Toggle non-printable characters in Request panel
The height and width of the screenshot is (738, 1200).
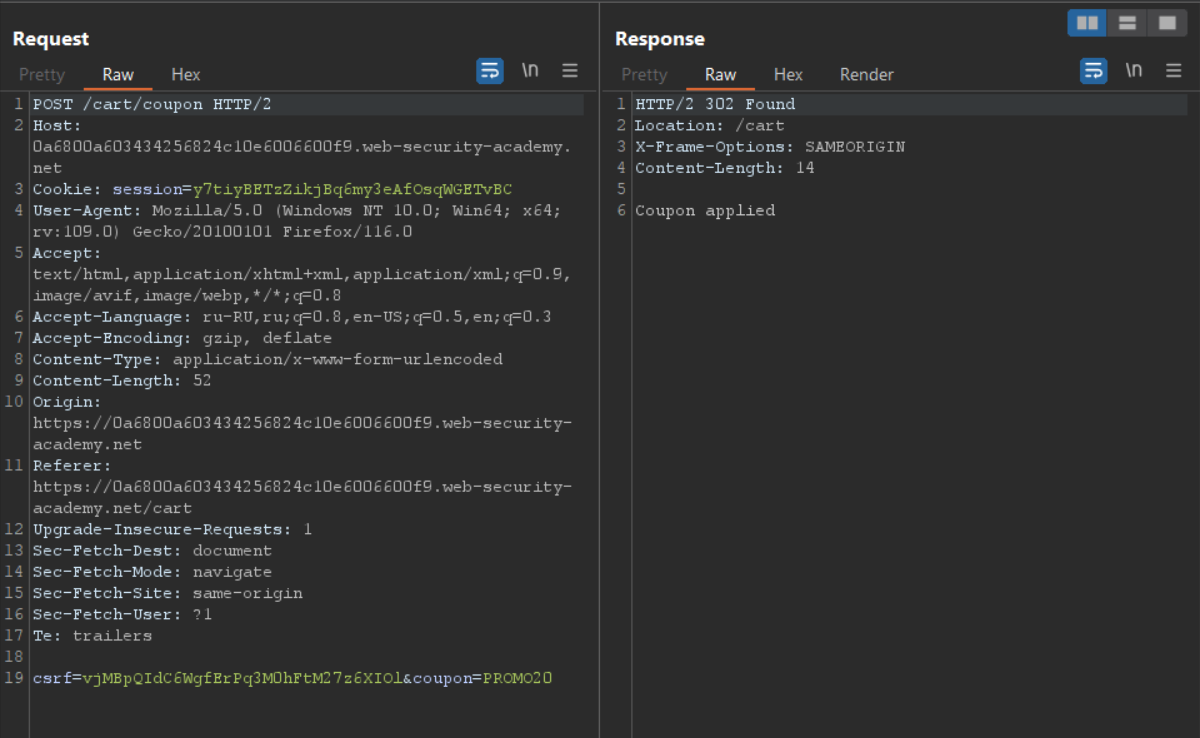531,71
